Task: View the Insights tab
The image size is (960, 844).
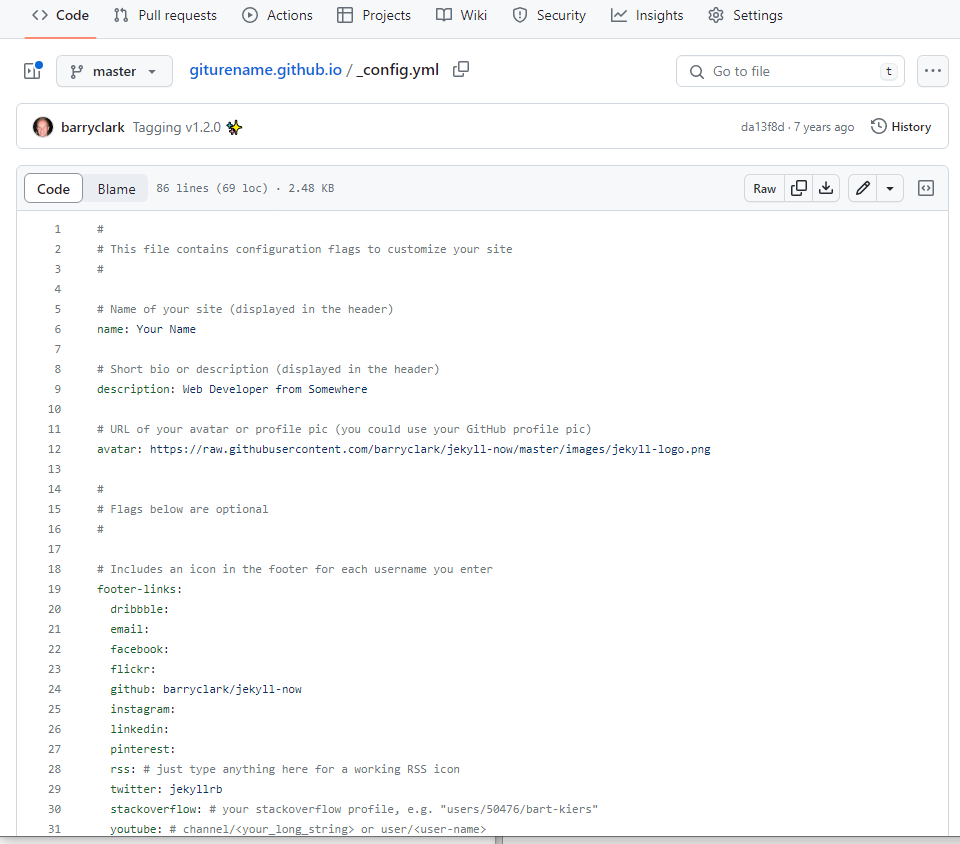Action: tap(647, 15)
